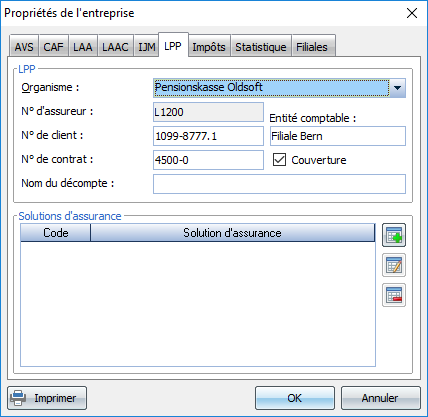428x417 pixels.
Task: Confirm with the OK button
Action: coord(295,398)
